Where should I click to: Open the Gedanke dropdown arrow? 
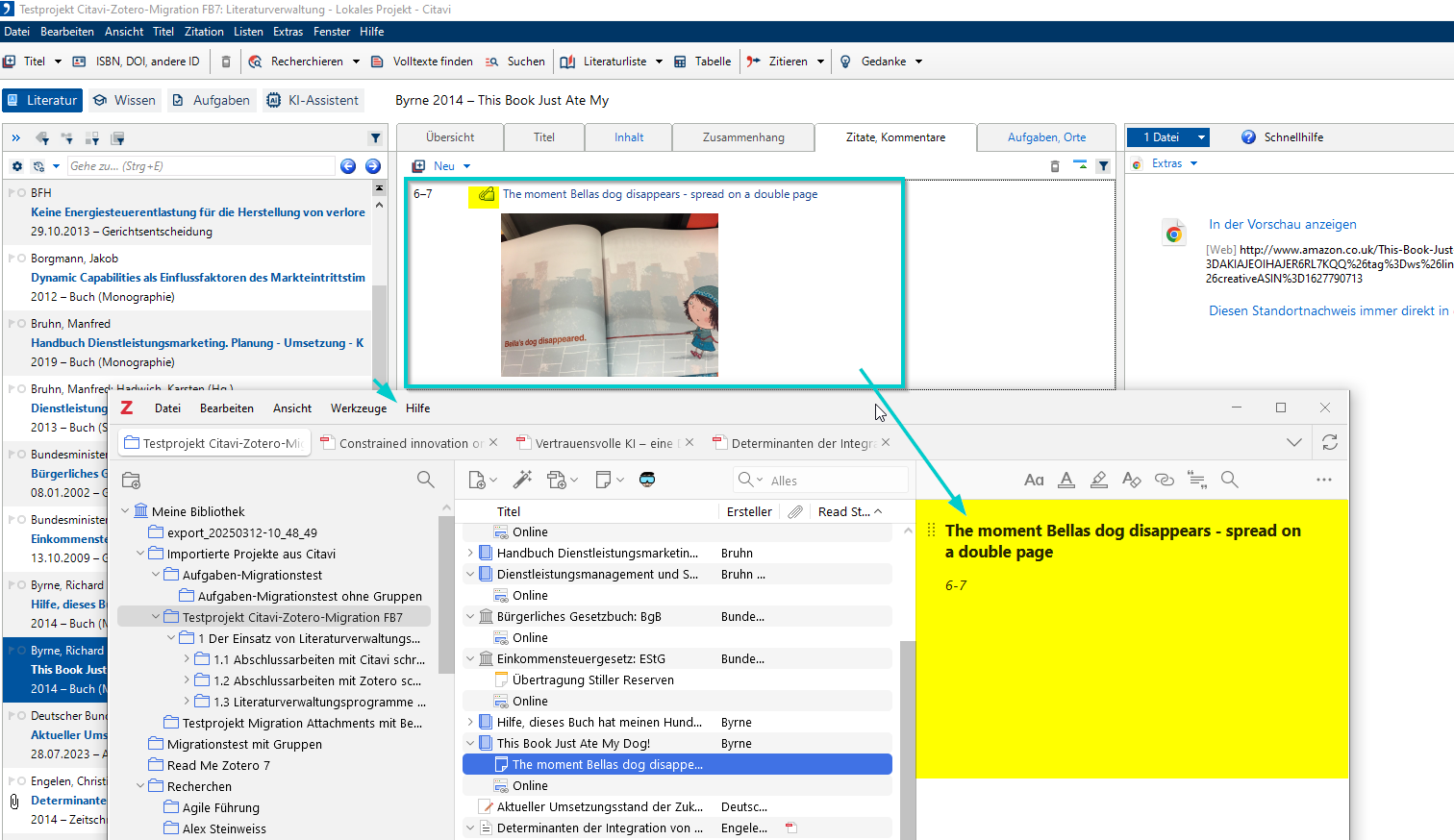(918, 62)
